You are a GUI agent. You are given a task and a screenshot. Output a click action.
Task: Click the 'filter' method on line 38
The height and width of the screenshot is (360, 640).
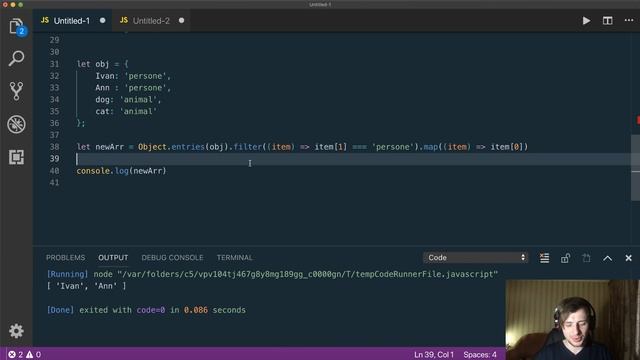[x=247, y=147]
